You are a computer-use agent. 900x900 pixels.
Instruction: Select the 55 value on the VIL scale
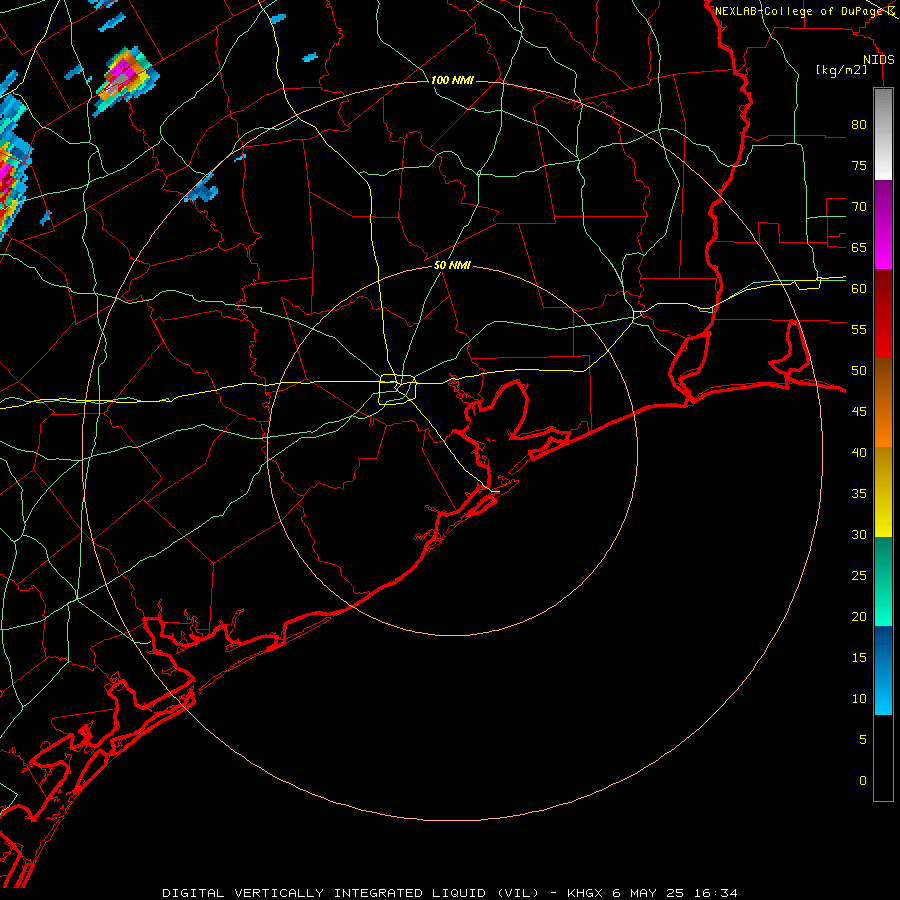click(x=859, y=329)
